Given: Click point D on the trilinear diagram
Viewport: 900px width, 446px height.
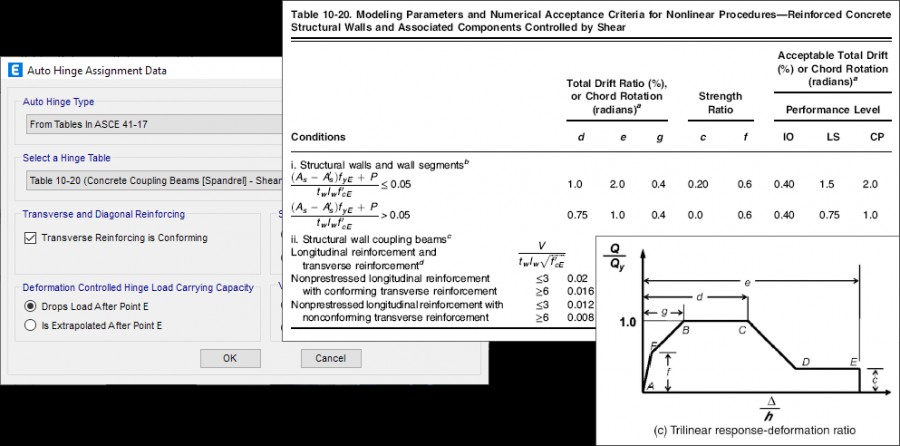Looking at the screenshot, I should pyautogui.click(x=805, y=362).
